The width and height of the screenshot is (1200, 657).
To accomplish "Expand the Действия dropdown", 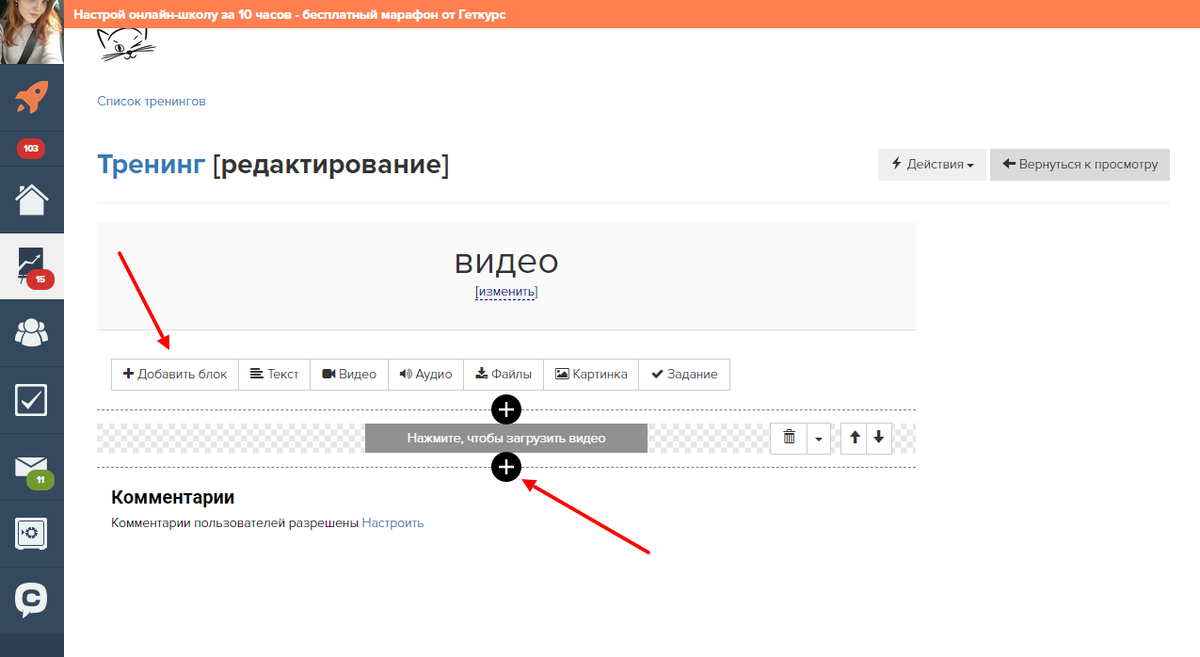I will tap(932, 165).
